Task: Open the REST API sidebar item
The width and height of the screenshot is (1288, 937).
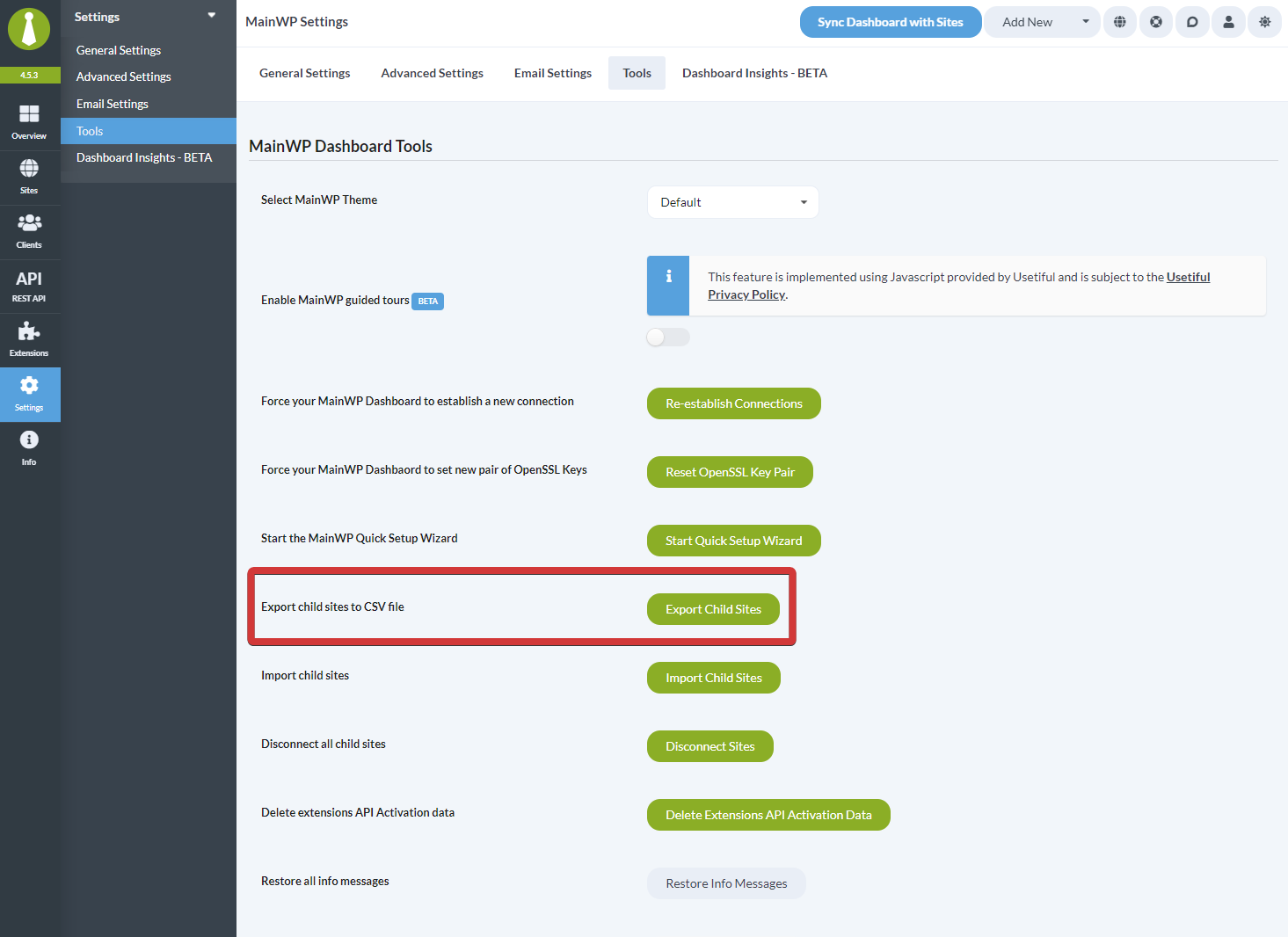Action: coord(29,286)
